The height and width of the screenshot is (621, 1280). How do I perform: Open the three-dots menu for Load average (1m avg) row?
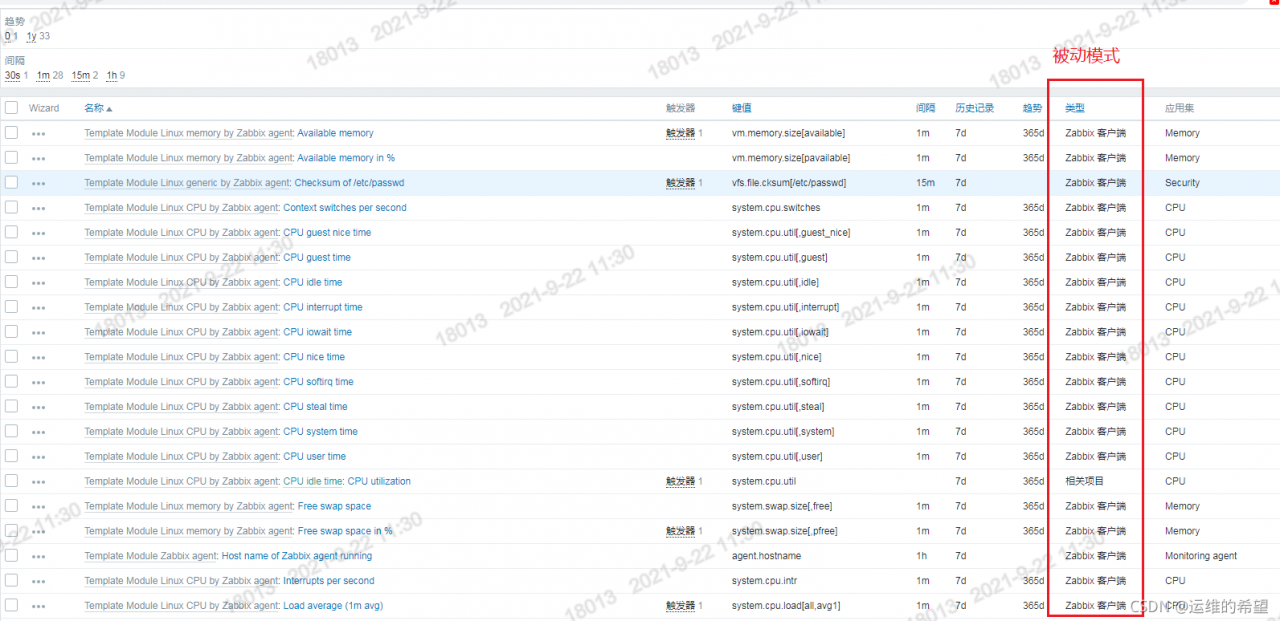[38, 606]
